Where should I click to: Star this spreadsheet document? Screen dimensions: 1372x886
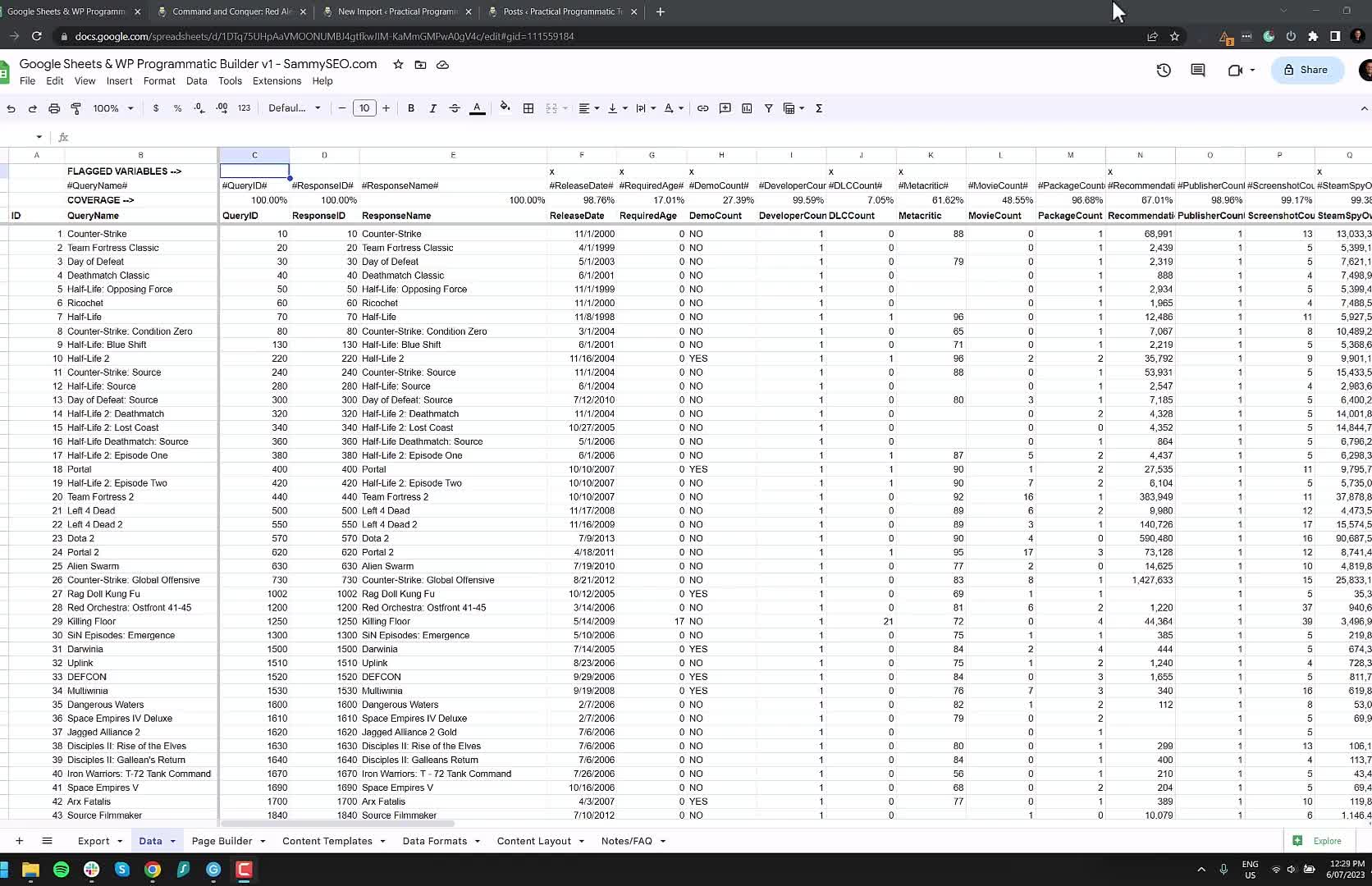pos(398,64)
